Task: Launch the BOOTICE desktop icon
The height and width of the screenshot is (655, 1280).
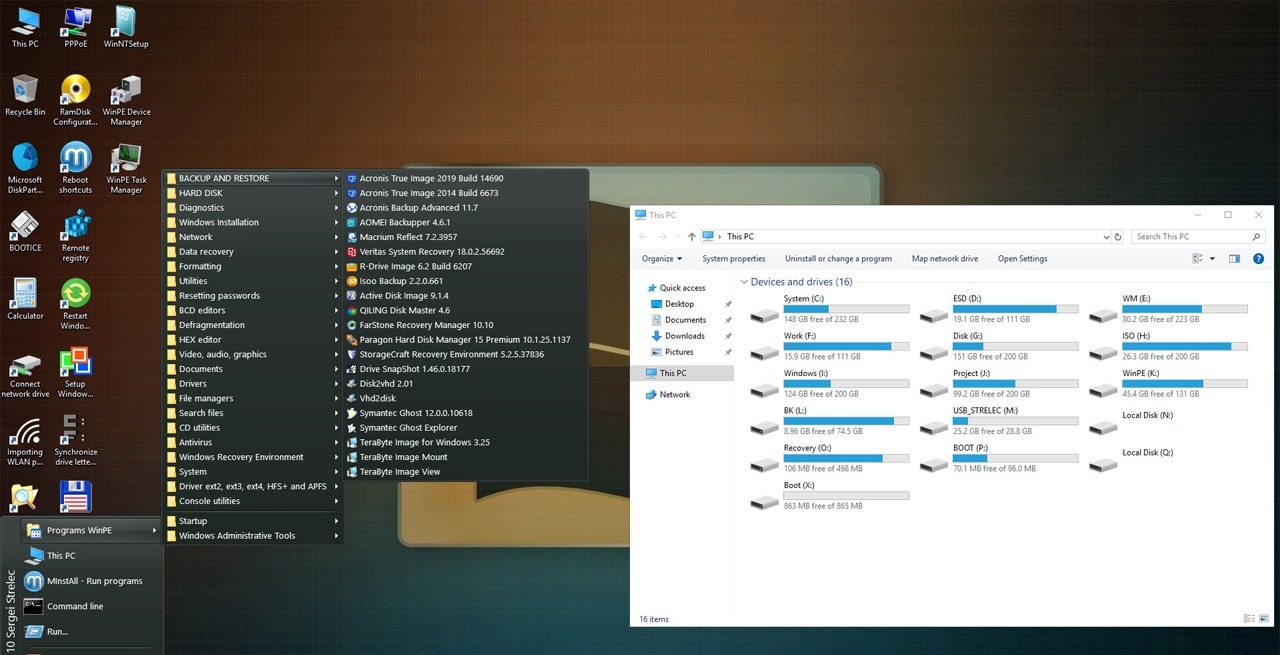Action: [x=25, y=230]
